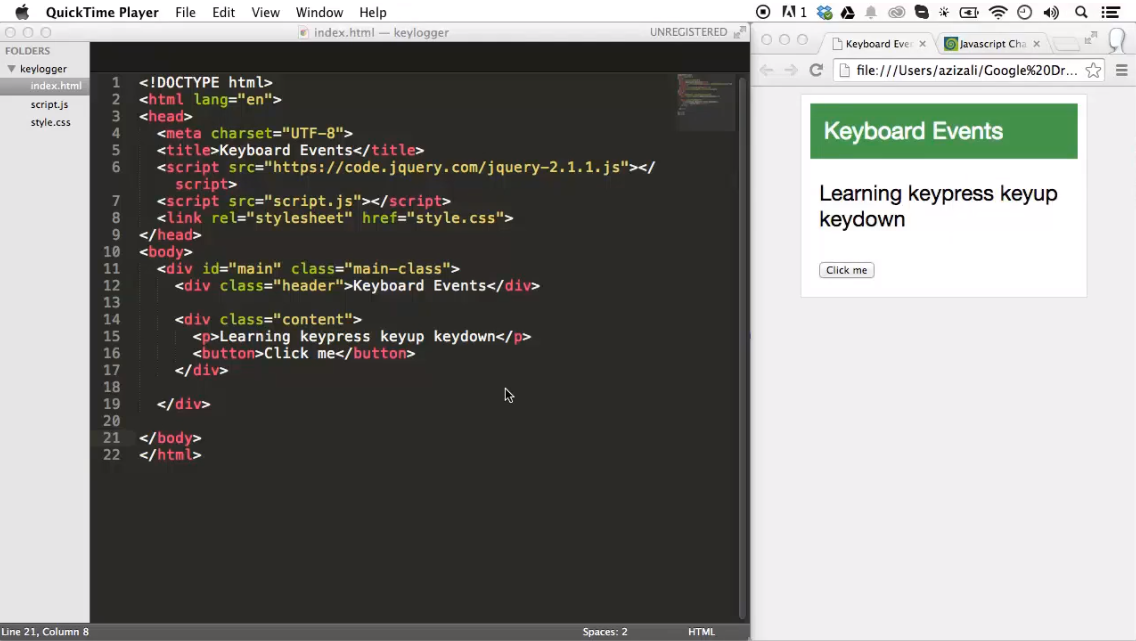Select script.js in the sidebar
This screenshot has height=641, width=1136.
49,104
